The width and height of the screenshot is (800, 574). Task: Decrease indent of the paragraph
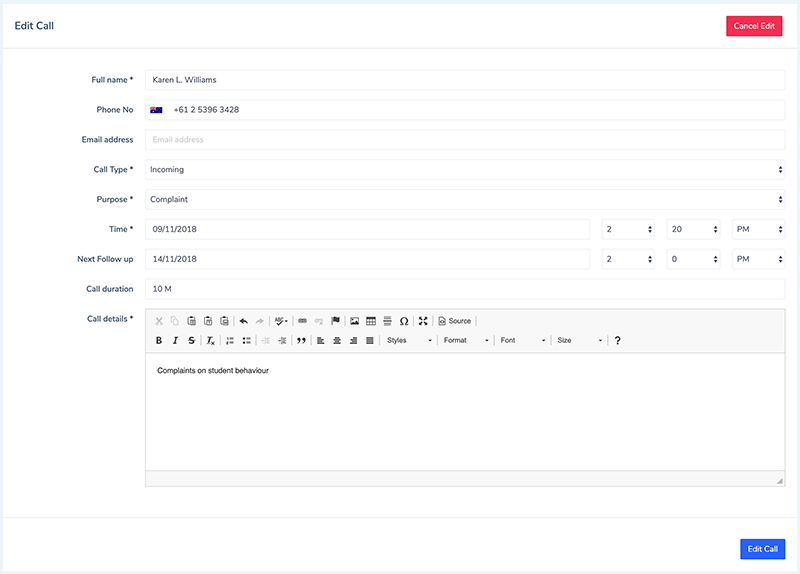[266, 340]
